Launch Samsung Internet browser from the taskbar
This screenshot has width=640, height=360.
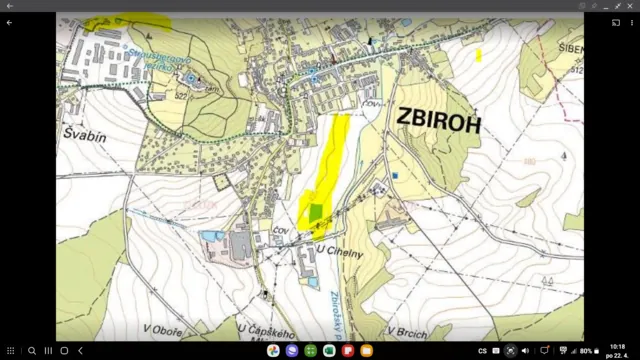[x=292, y=351]
